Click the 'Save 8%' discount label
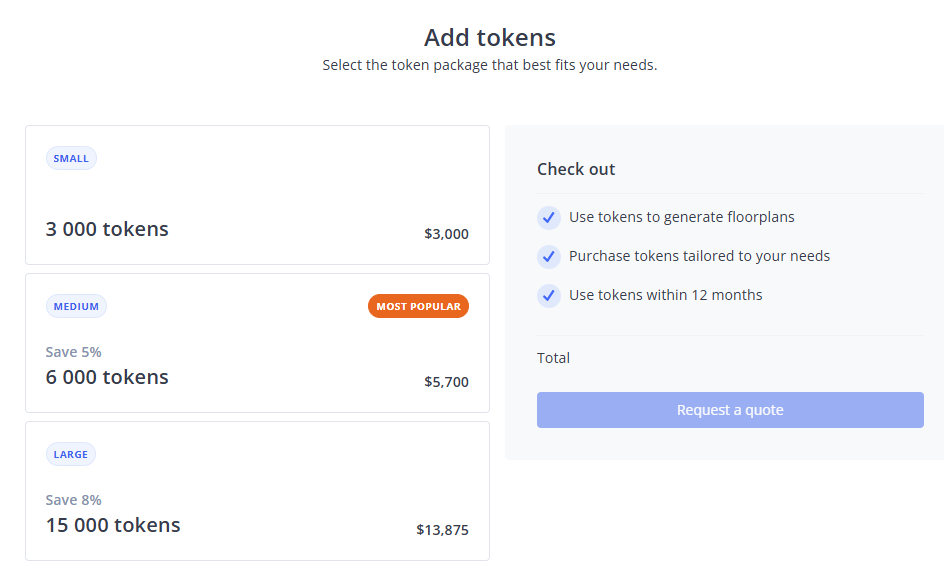Image resolution: width=944 pixels, height=576 pixels. [73, 500]
